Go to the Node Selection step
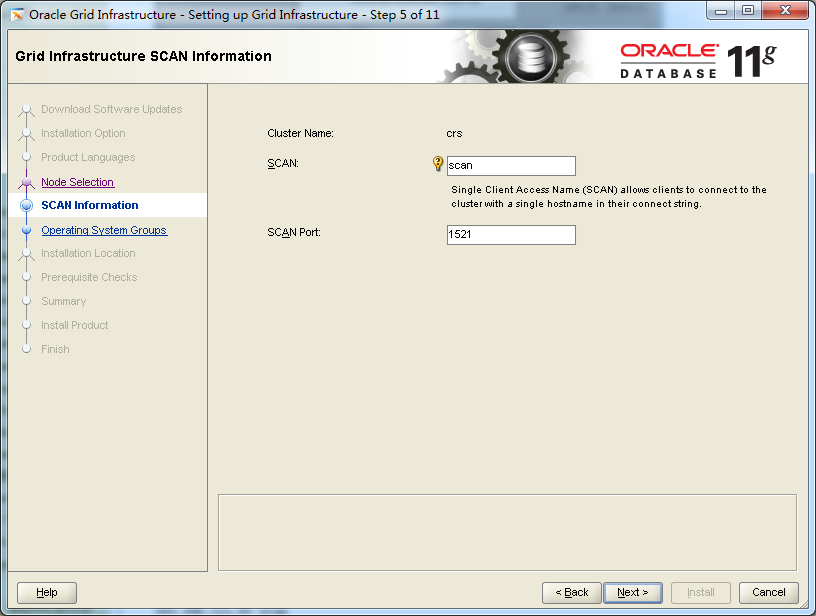 [78, 182]
